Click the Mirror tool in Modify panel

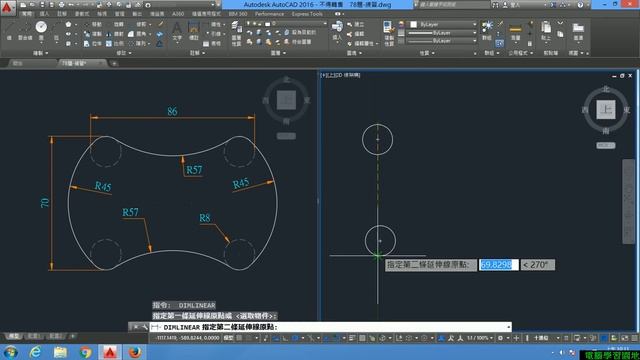click(x=115, y=34)
